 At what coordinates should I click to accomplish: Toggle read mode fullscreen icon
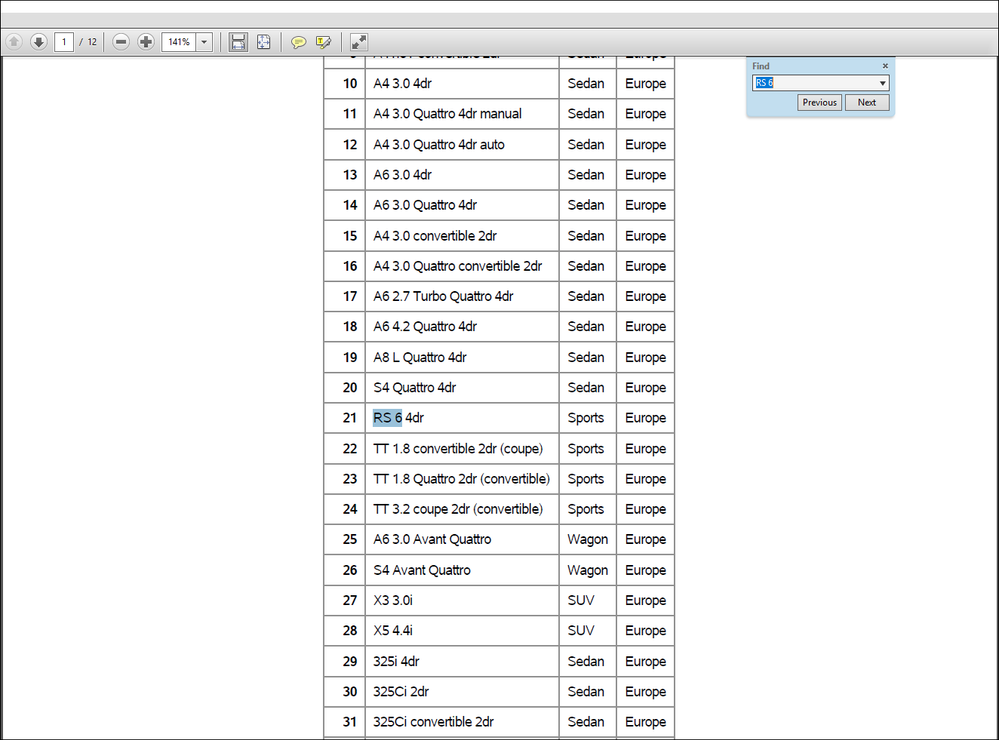pos(359,42)
